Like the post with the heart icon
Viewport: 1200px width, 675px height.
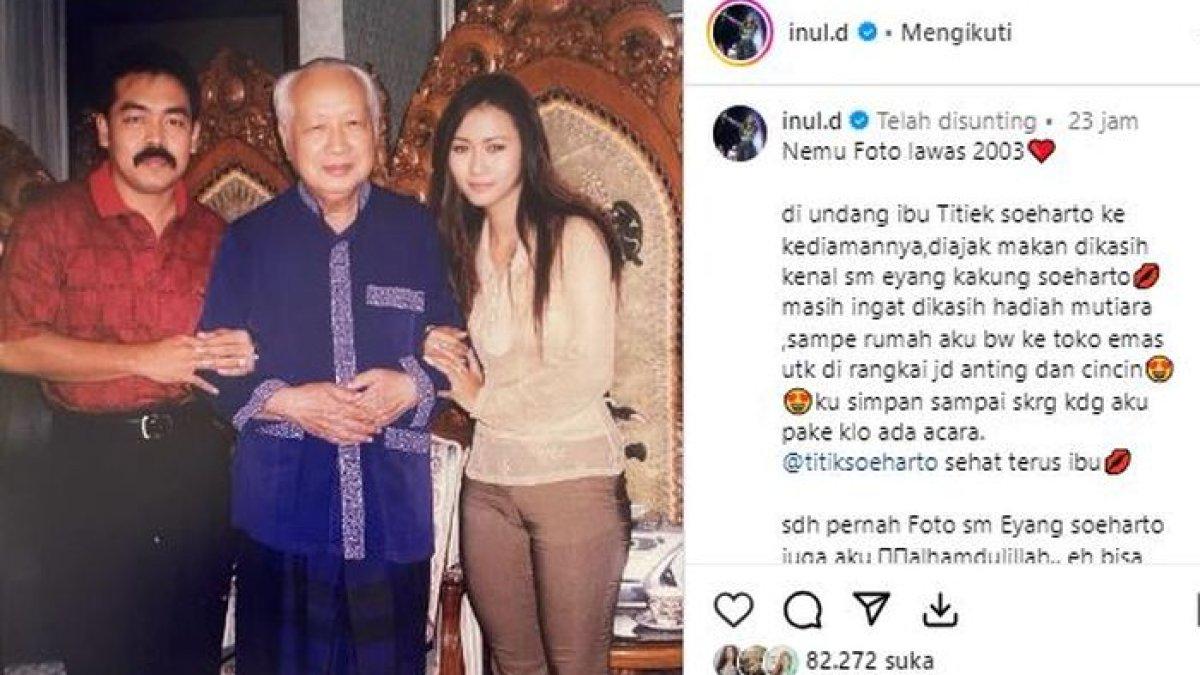point(734,608)
